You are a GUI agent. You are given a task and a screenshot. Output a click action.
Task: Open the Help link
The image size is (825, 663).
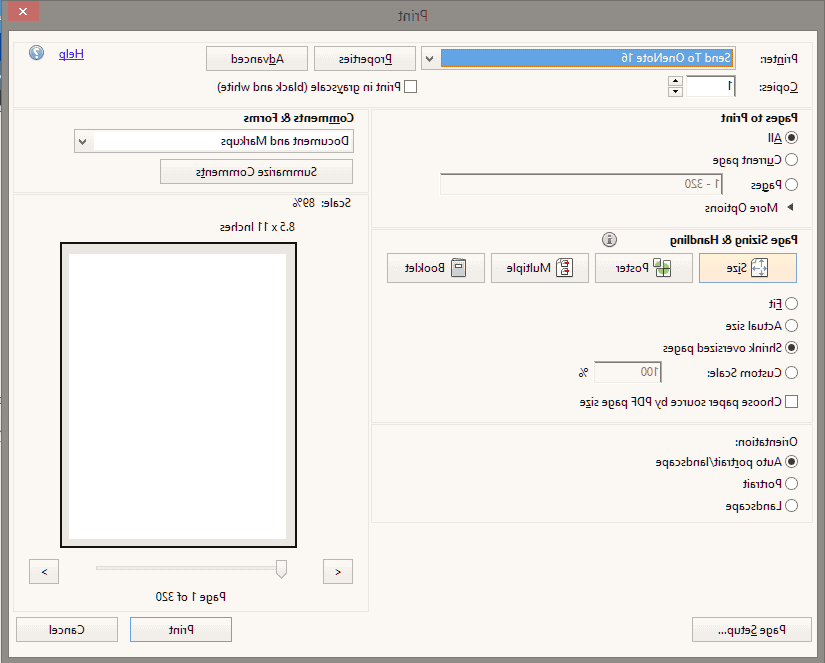pyautogui.click(x=71, y=54)
